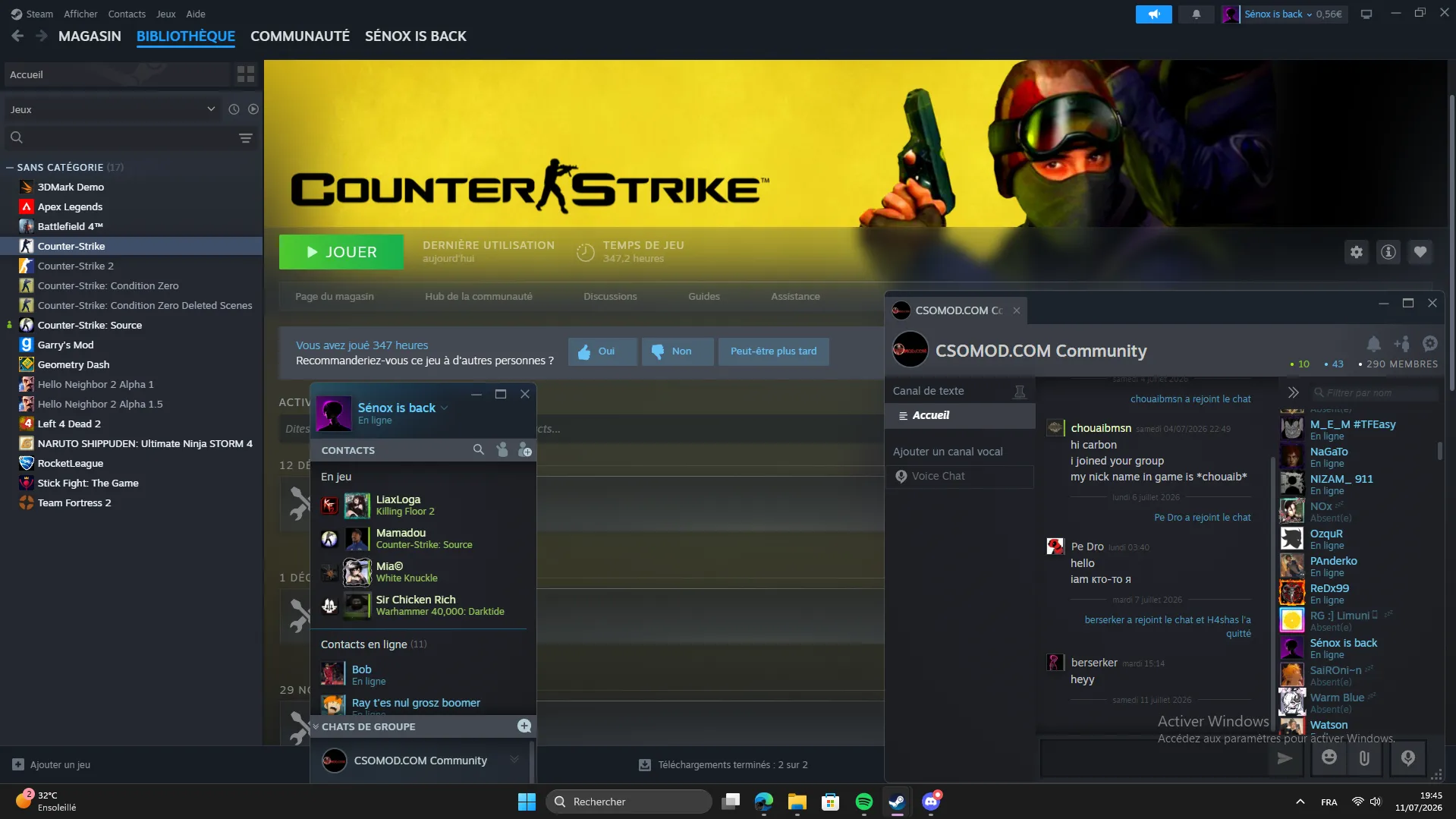This screenshot has height=819, width=1456.
Task: Open Téléchargements terminés downloads status
Action: click(723, 765)
